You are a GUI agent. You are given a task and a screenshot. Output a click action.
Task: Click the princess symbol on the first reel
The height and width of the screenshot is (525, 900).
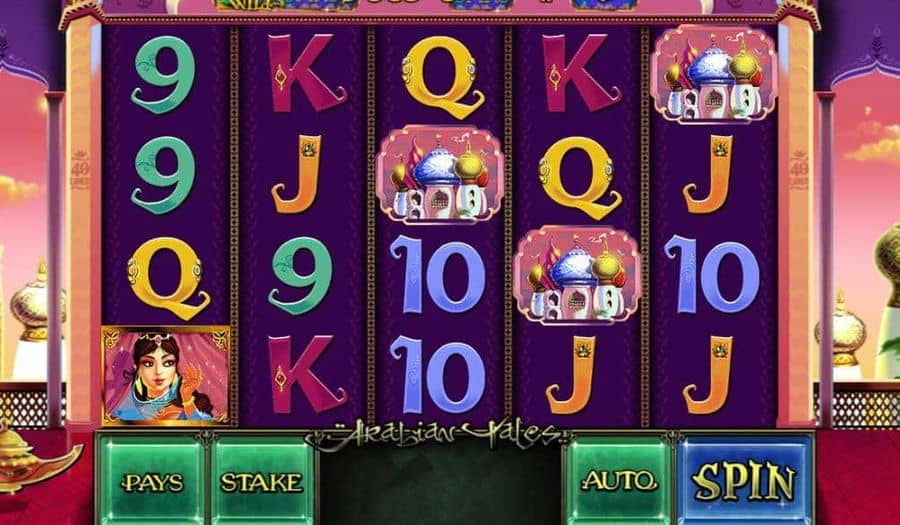tap(166, 376)
